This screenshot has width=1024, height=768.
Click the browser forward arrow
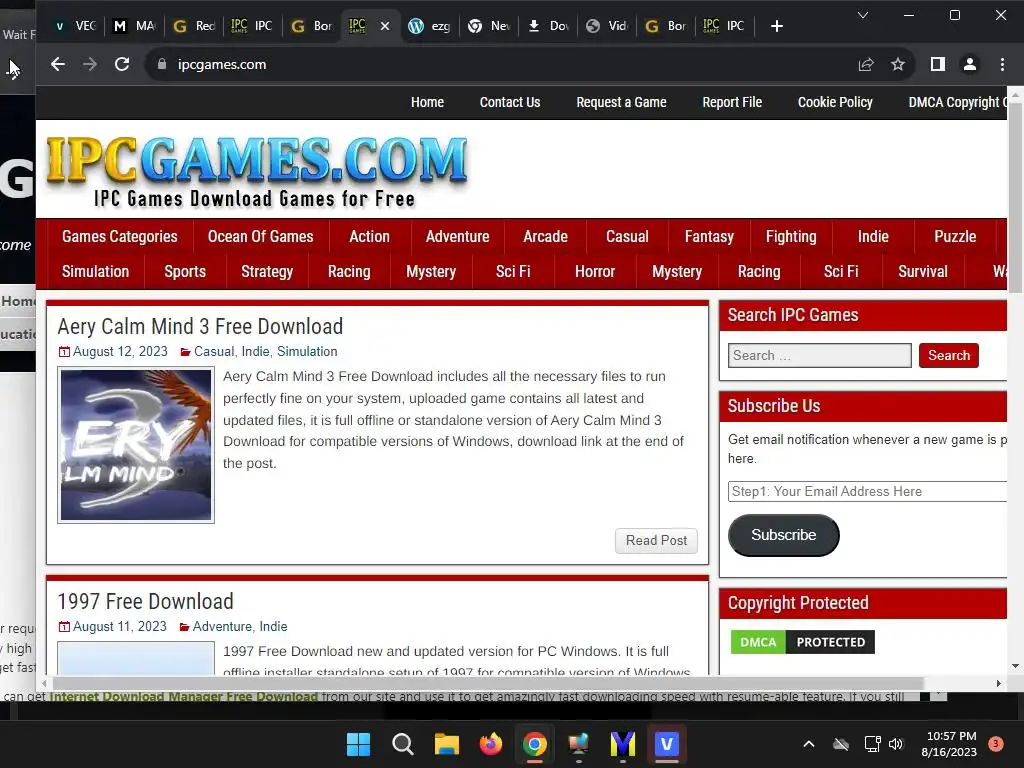(89, 64)
